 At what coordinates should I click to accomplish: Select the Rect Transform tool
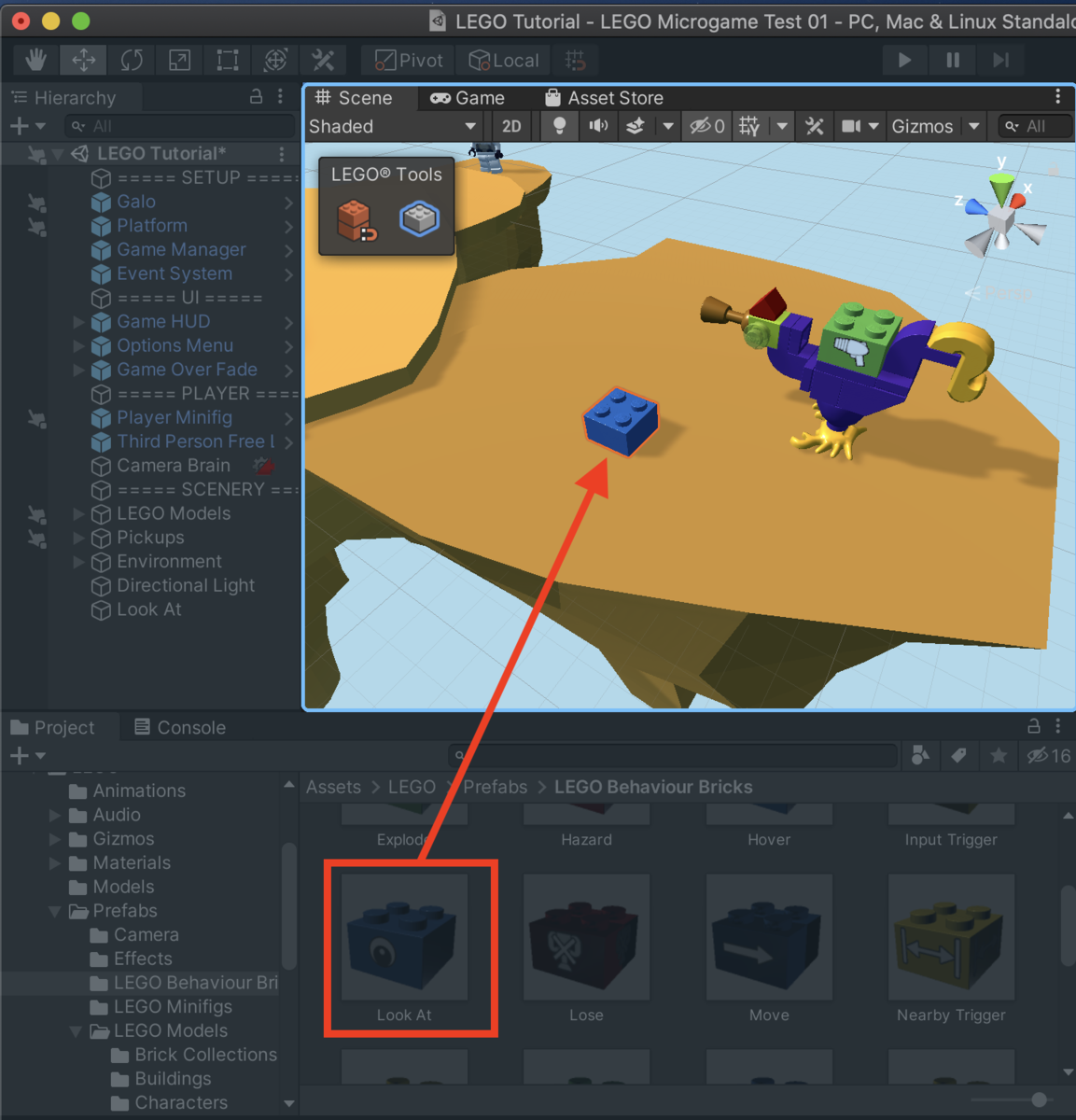[227, 60]
